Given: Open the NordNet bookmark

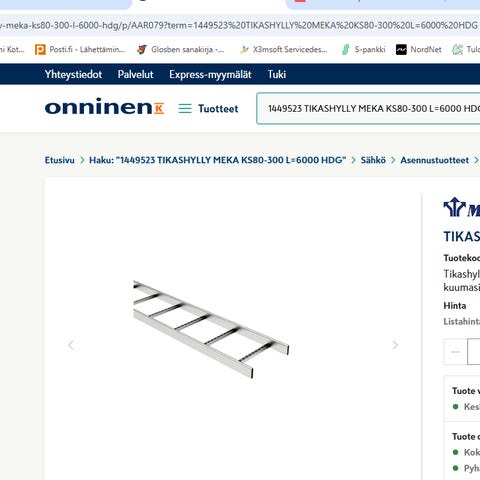Looking at the screenshot, I should (418, 50).
